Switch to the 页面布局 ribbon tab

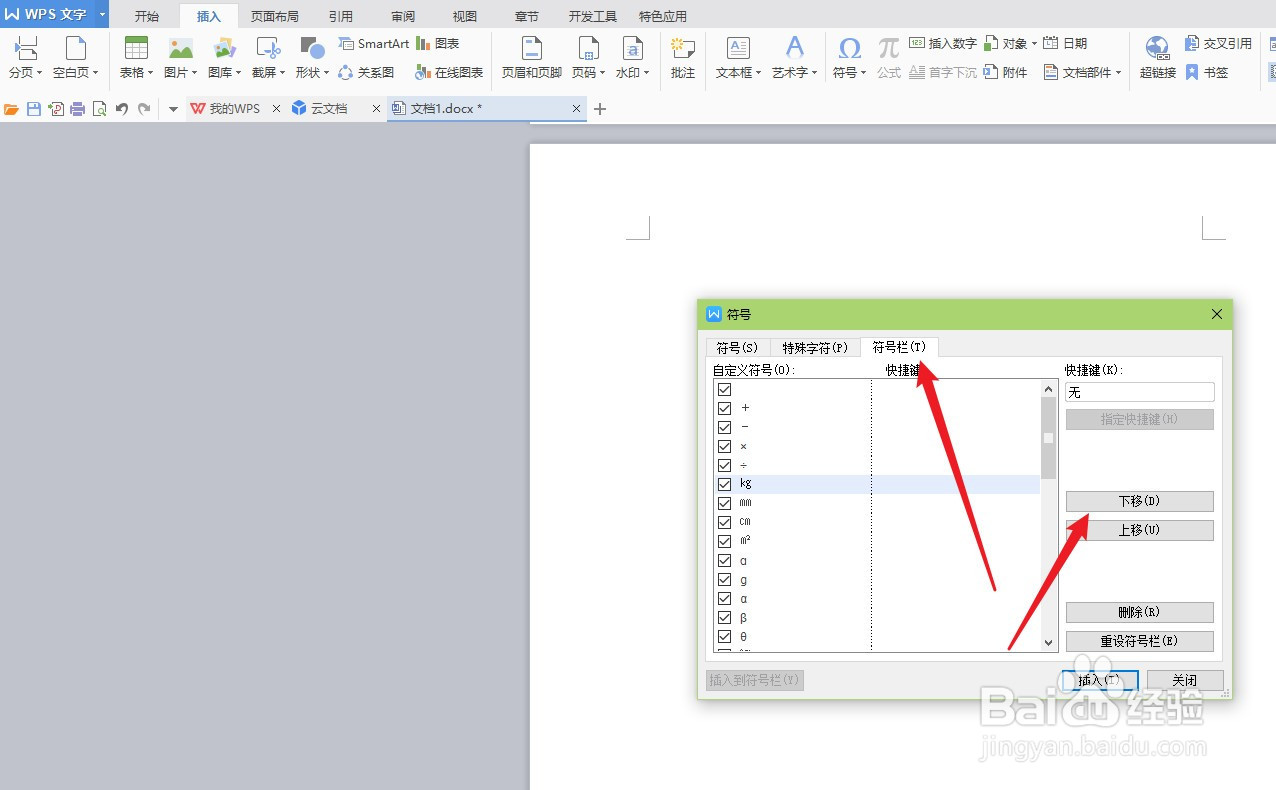[x=274, y=17]
